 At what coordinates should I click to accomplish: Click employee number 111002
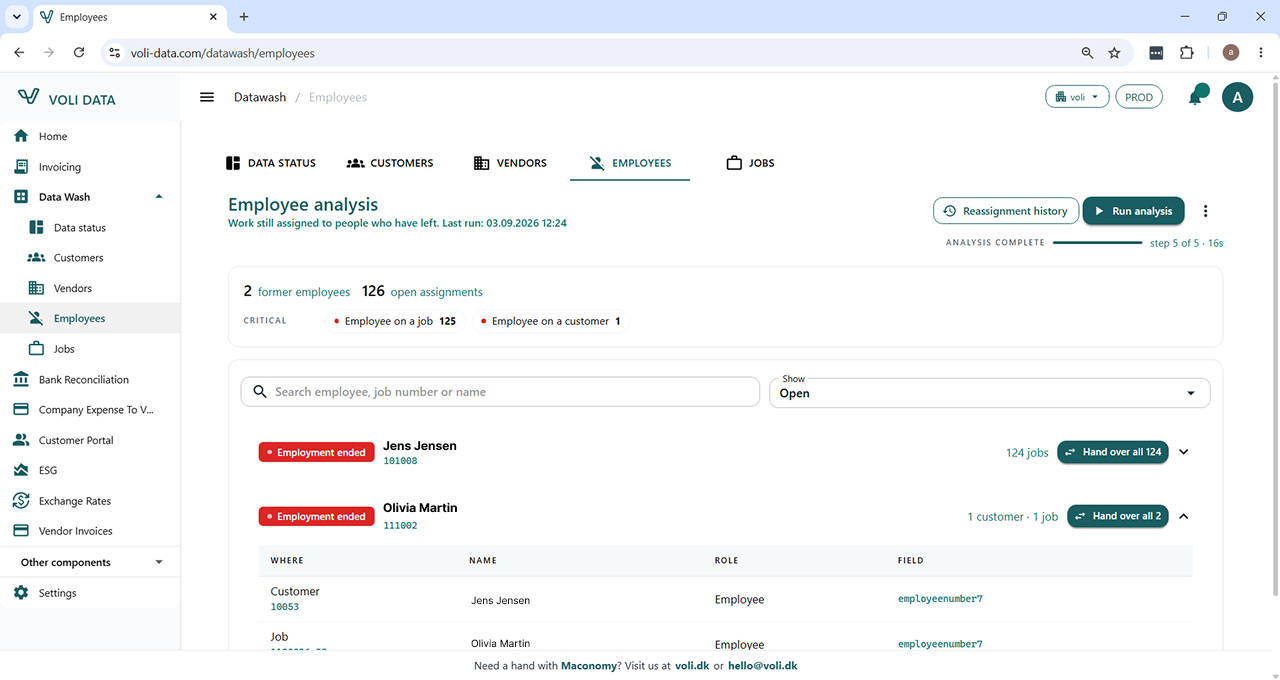tap(400, 525)
